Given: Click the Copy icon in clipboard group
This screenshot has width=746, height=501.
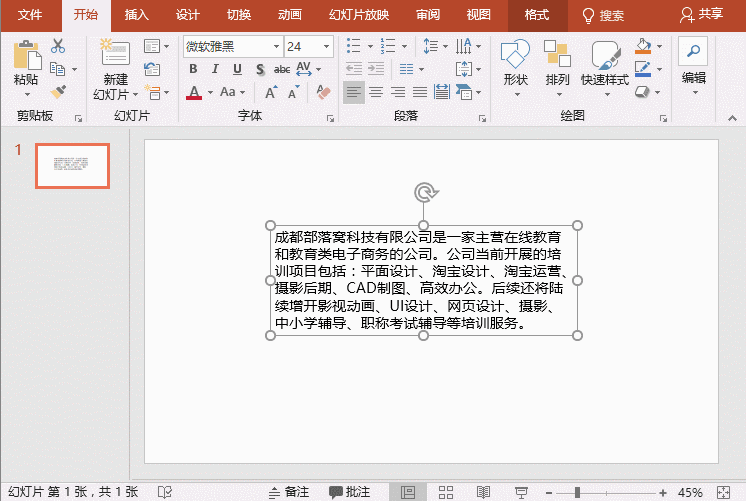Looking at the screenshot, I should click(58, 69).
